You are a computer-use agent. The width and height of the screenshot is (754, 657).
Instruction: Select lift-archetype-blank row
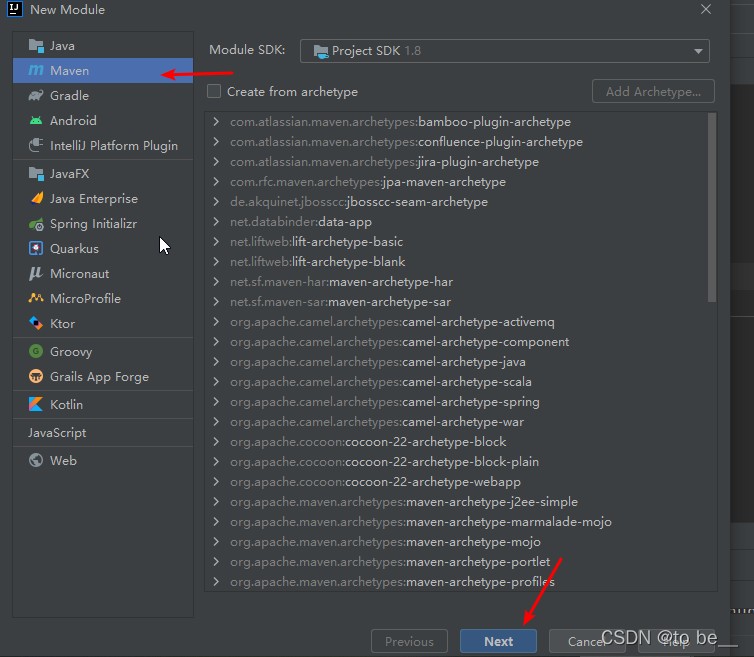tap(456, 262)
